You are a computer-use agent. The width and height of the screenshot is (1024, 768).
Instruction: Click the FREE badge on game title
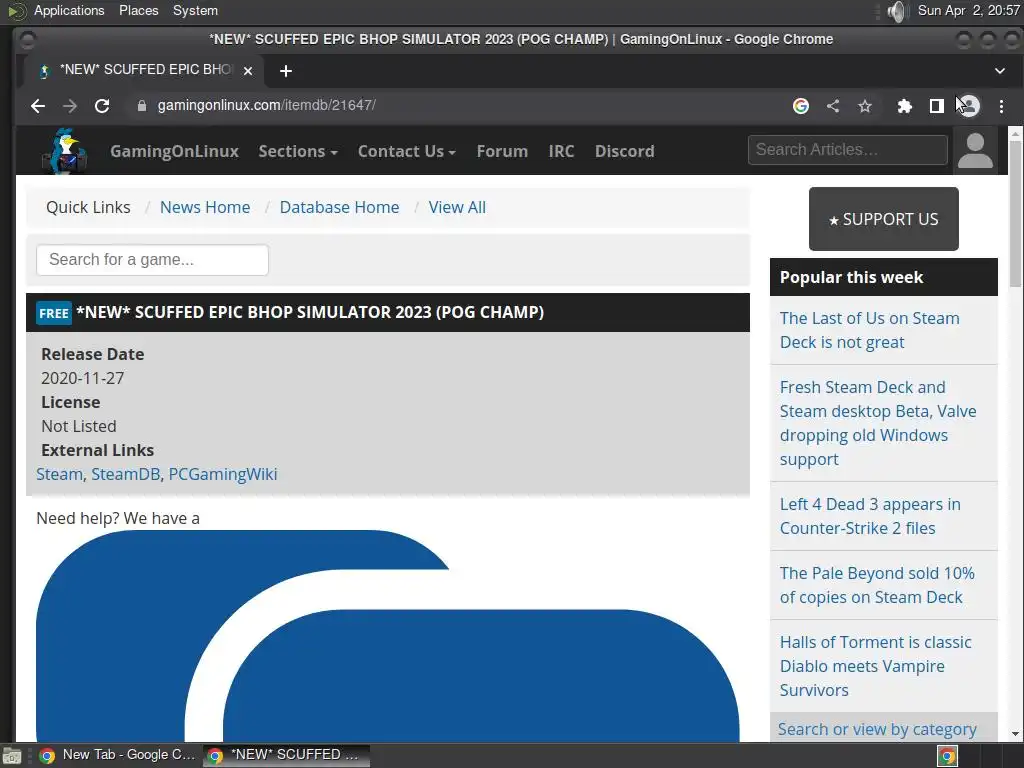coord(54,313)
